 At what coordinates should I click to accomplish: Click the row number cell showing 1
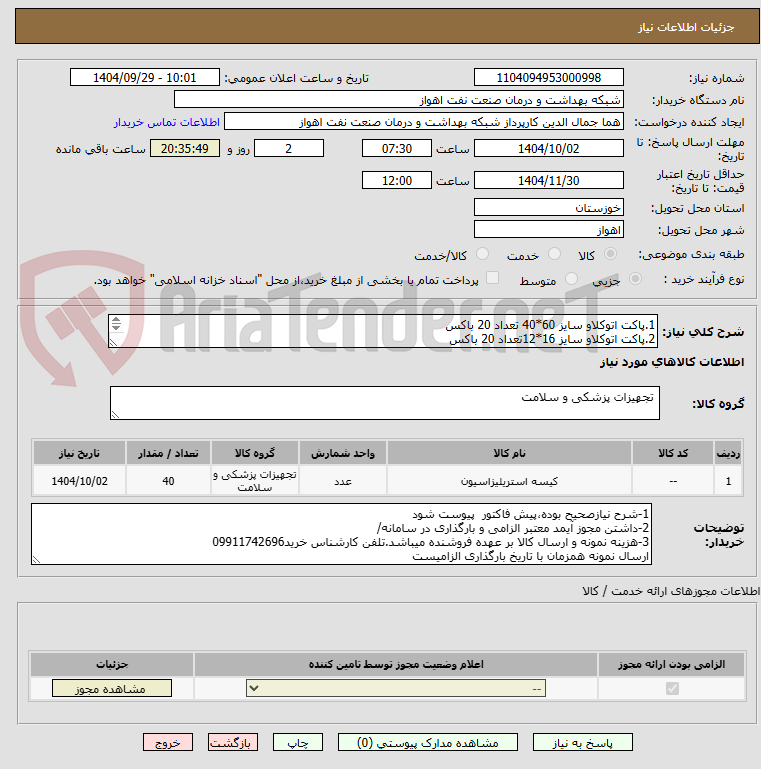point(728,481)
